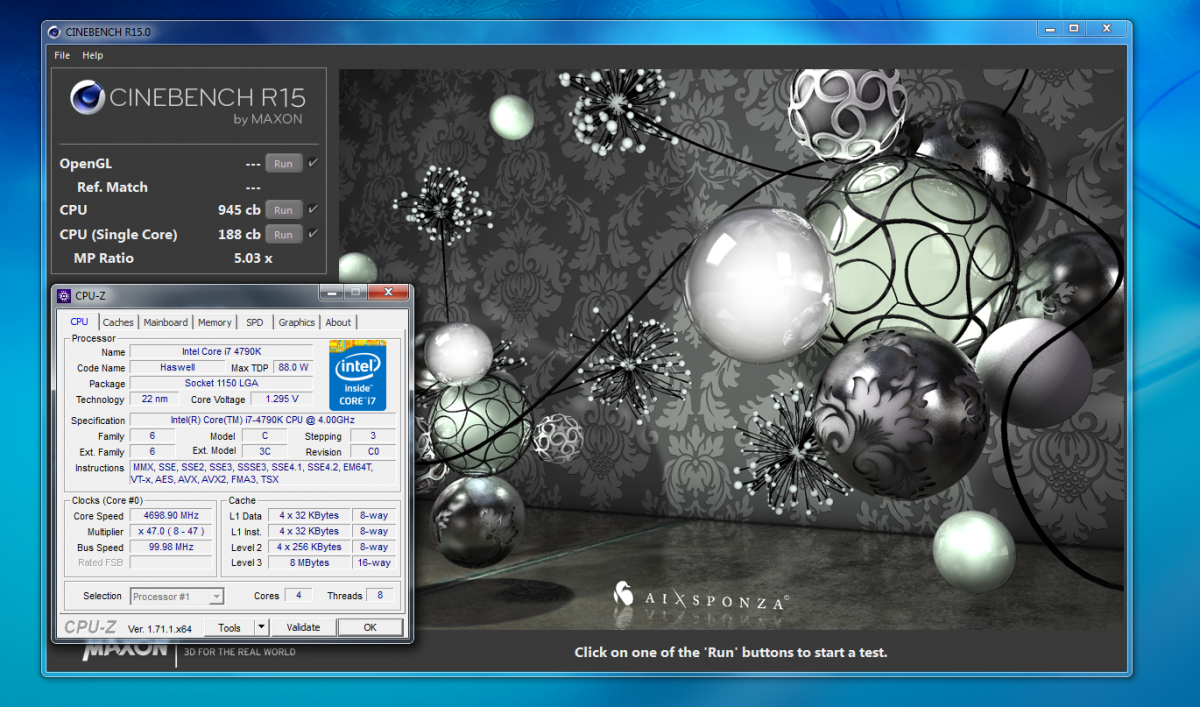Run the CPU benchmark
Image resolution: width=1200 pixels, height=707 pixels.
[x=283, y=210]
